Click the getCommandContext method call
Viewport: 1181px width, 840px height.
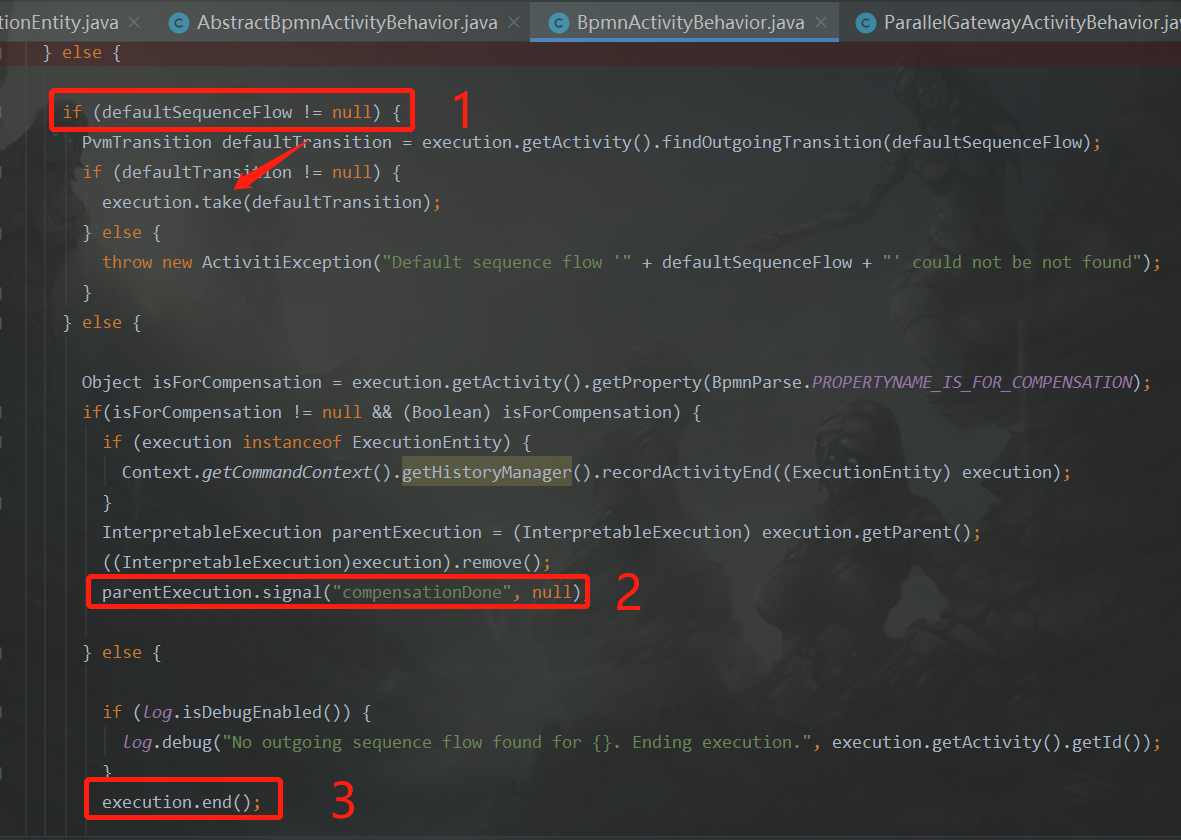(286, 472)
